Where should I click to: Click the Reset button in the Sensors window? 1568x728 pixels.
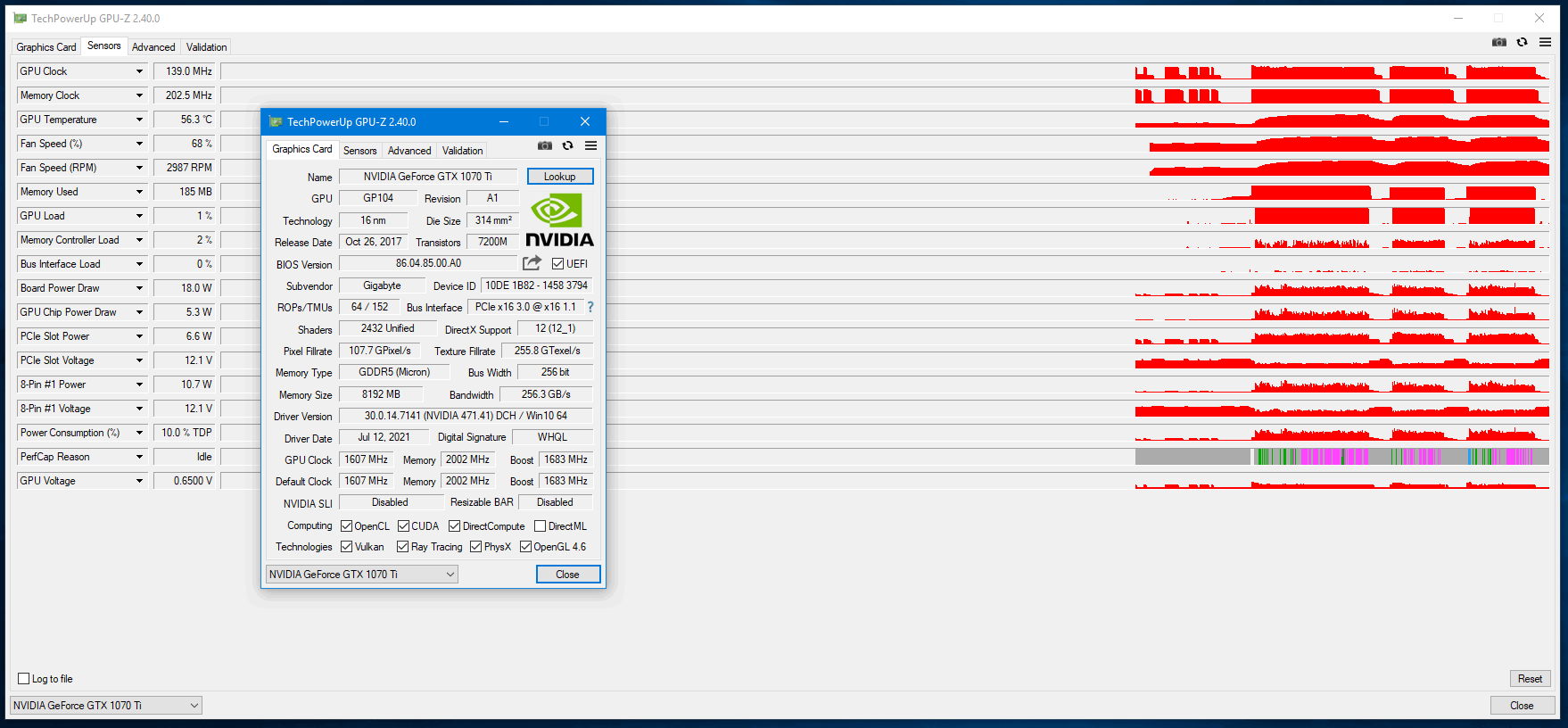1530,678
